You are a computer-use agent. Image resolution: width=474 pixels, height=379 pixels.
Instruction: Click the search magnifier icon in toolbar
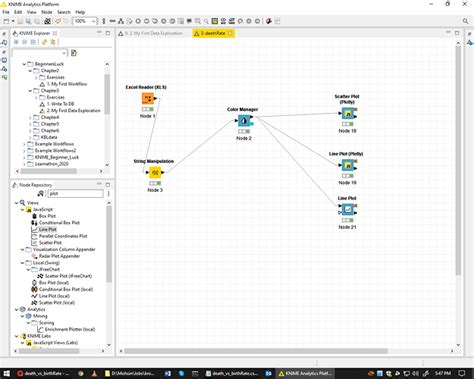point(465,21)
